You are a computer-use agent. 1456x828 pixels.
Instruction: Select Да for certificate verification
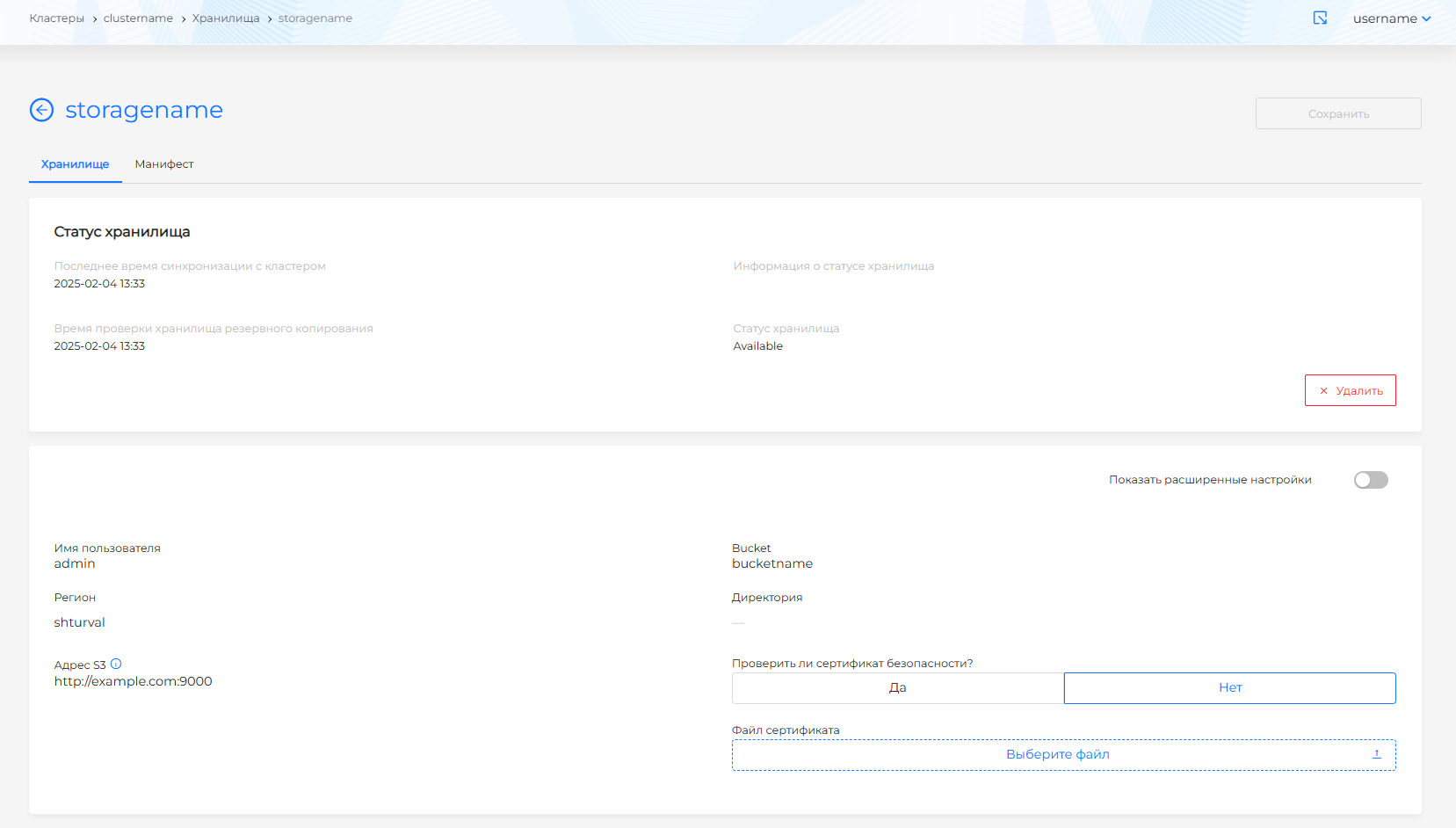(897, 688)
